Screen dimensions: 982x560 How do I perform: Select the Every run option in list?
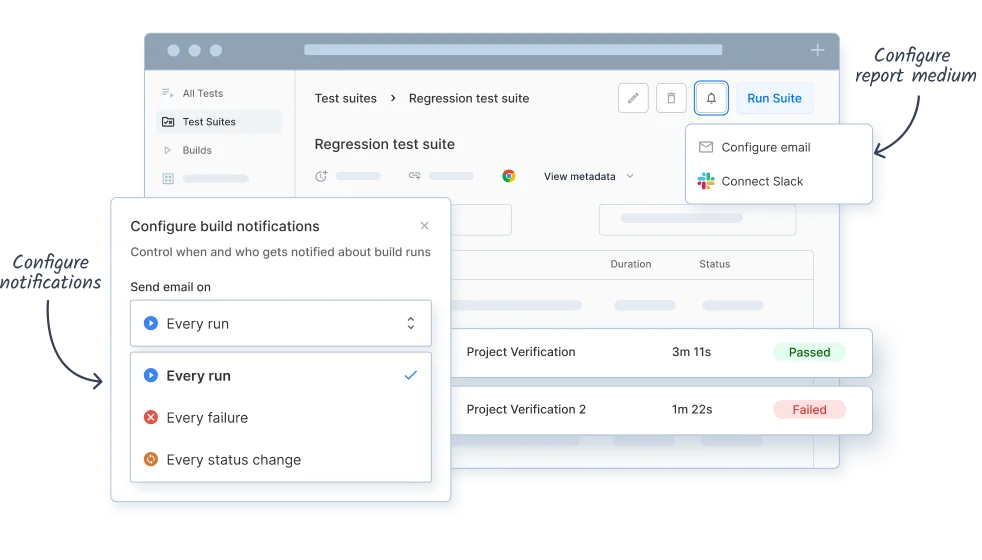pos(281,376)
